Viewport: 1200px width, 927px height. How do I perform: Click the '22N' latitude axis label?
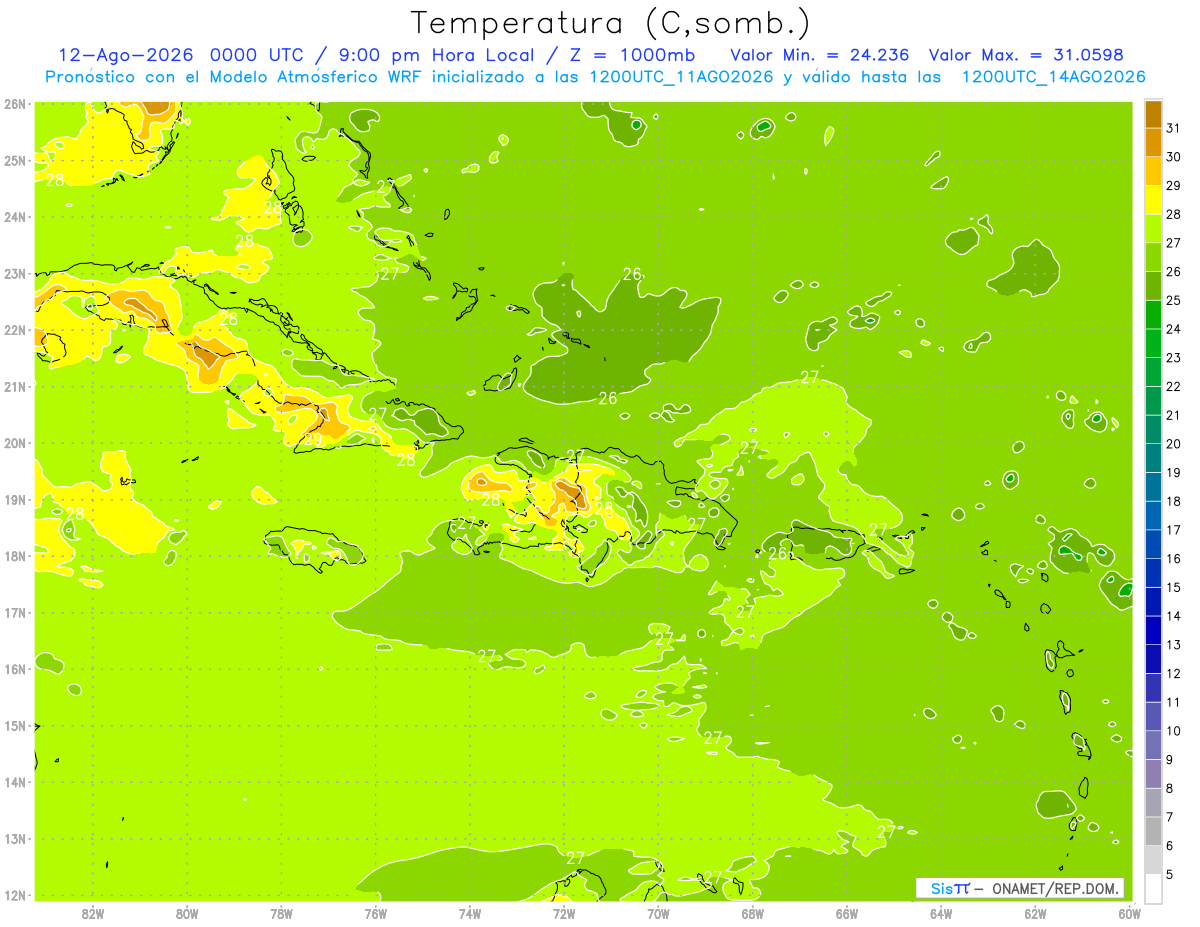15,330
